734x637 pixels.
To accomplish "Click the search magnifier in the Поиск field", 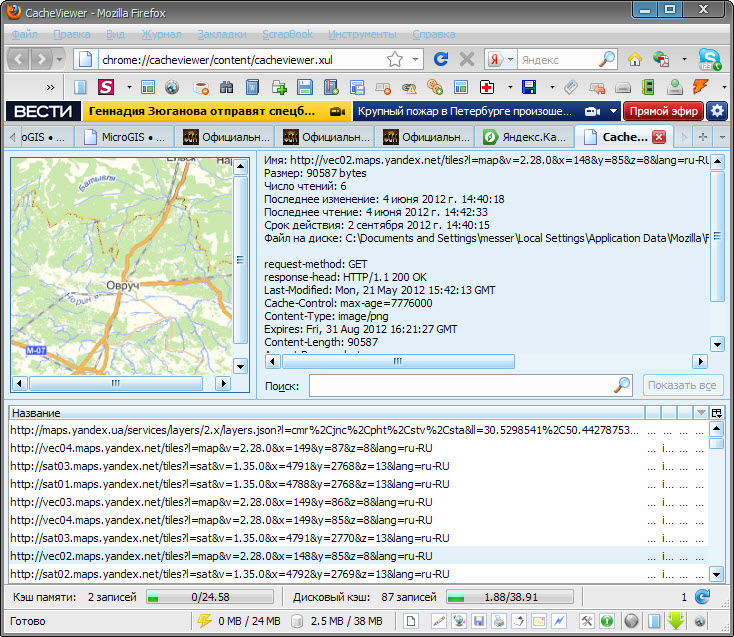I will tap(621, 385).
